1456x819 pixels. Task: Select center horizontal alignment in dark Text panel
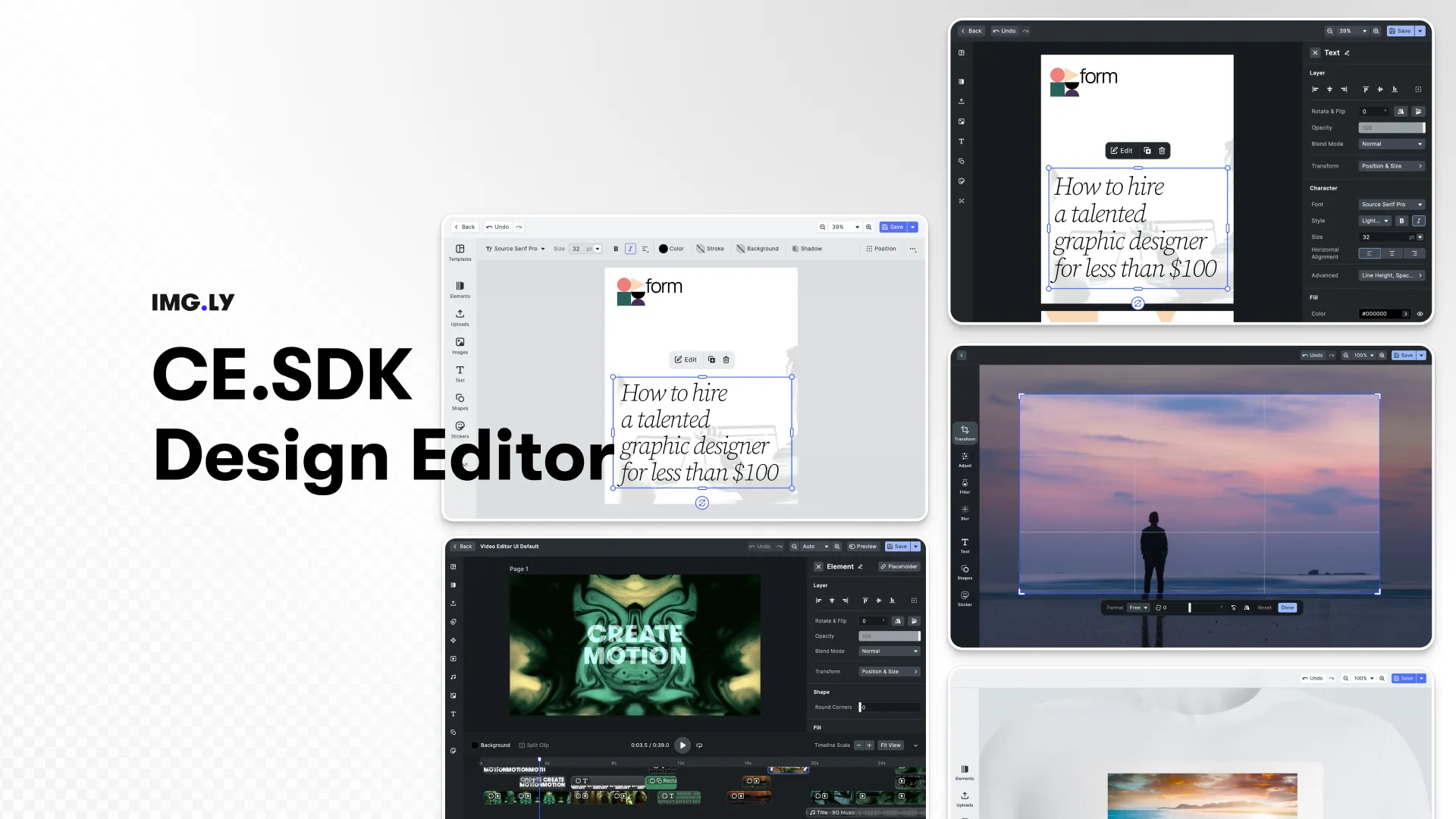[1392, 253]
